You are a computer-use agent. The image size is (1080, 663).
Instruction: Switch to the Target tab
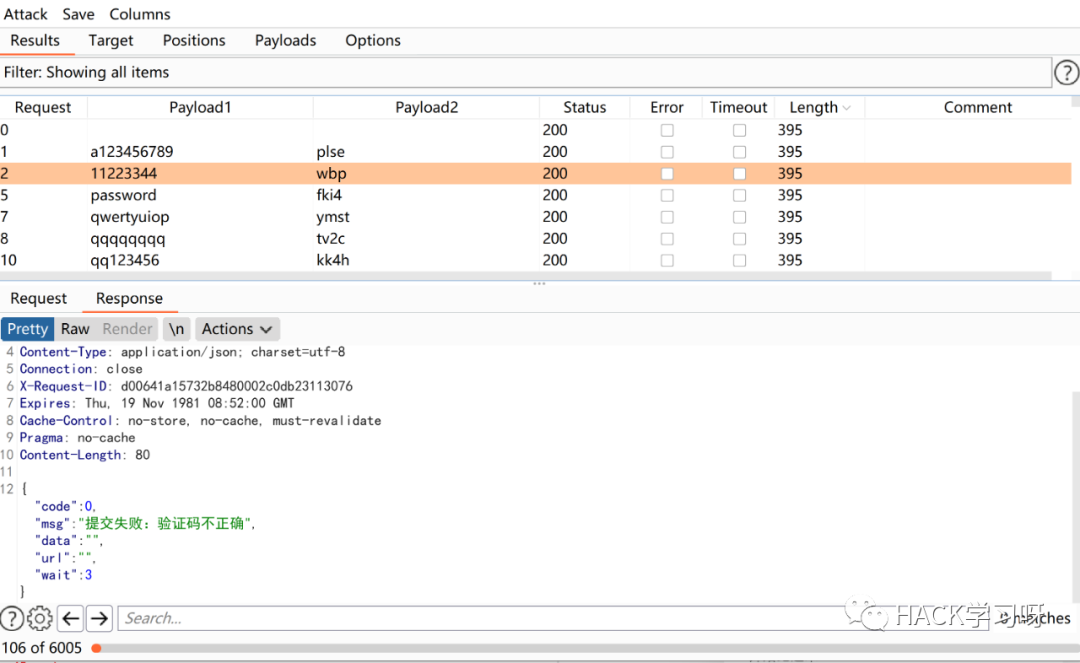point(111,41)
